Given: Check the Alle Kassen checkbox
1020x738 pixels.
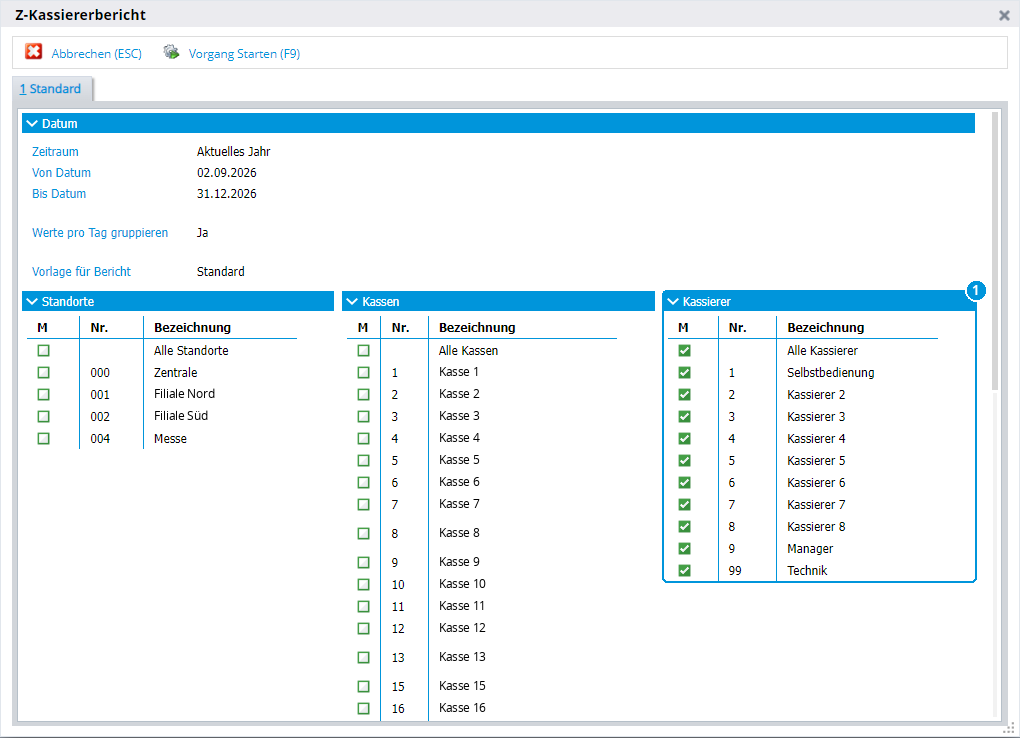Looking at the screenshot, I should [364, 351].
